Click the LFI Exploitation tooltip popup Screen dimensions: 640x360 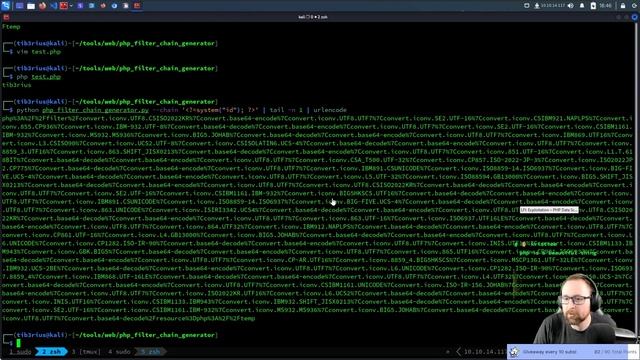[x=549, y=210]
